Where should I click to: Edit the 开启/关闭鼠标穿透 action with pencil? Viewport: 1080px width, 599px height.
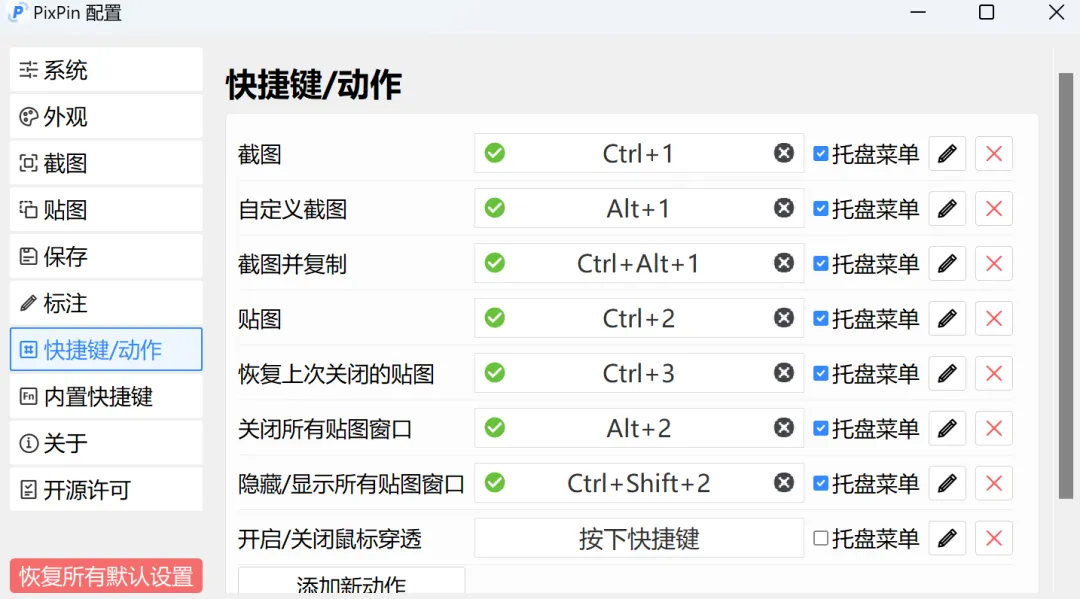947,538
